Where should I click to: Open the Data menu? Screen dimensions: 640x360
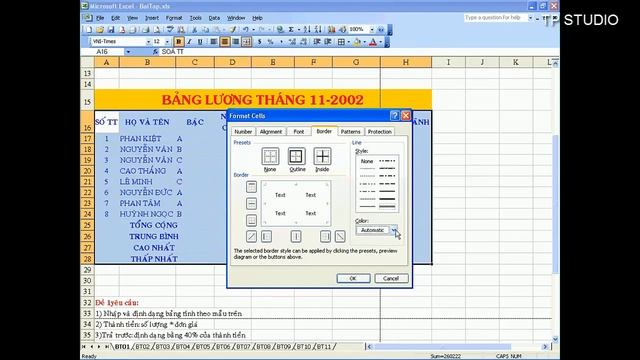214,18
